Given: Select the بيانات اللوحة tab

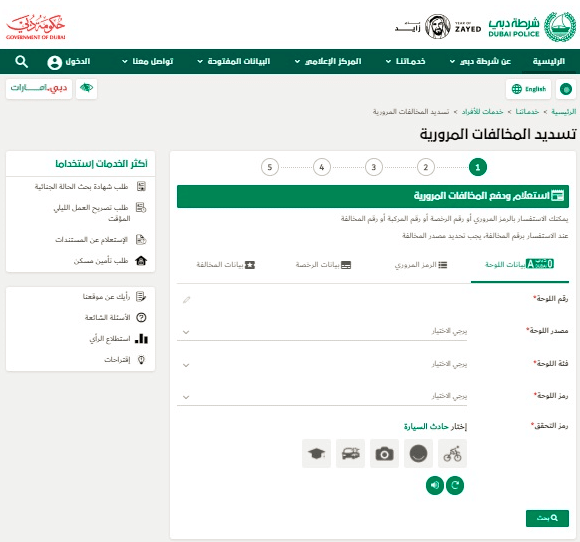Looking at the screenshot, I should click(x=519, y=264).
